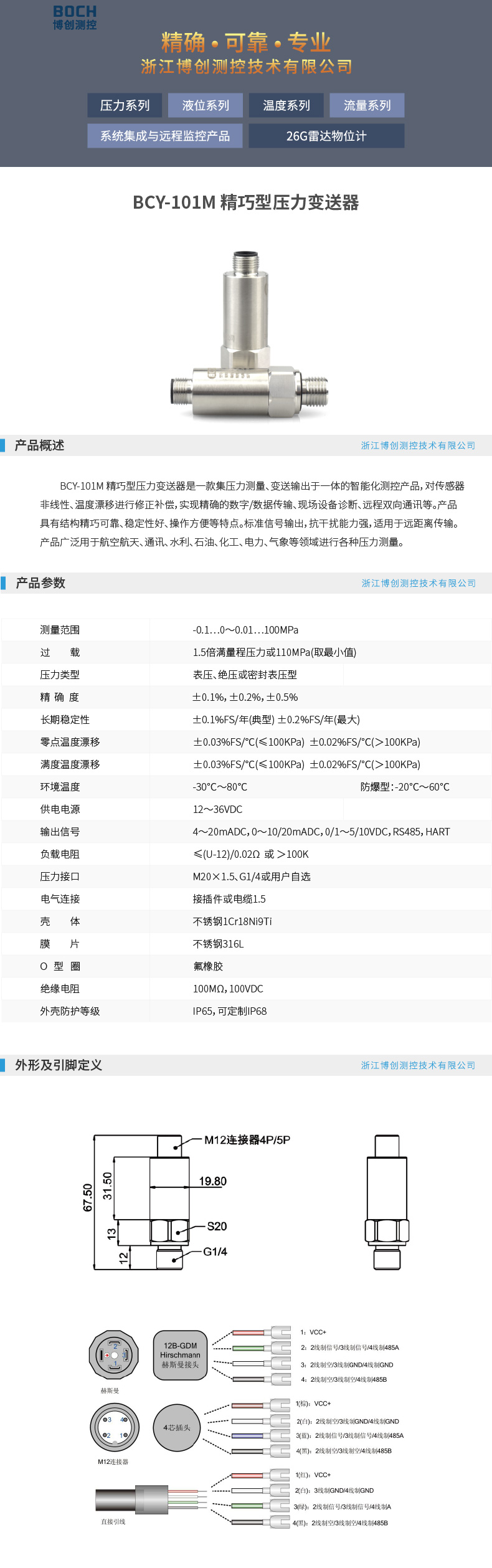Screen dimensions: 492x1568
Task: Open the 流量系列 category
Action: [367, 105]
